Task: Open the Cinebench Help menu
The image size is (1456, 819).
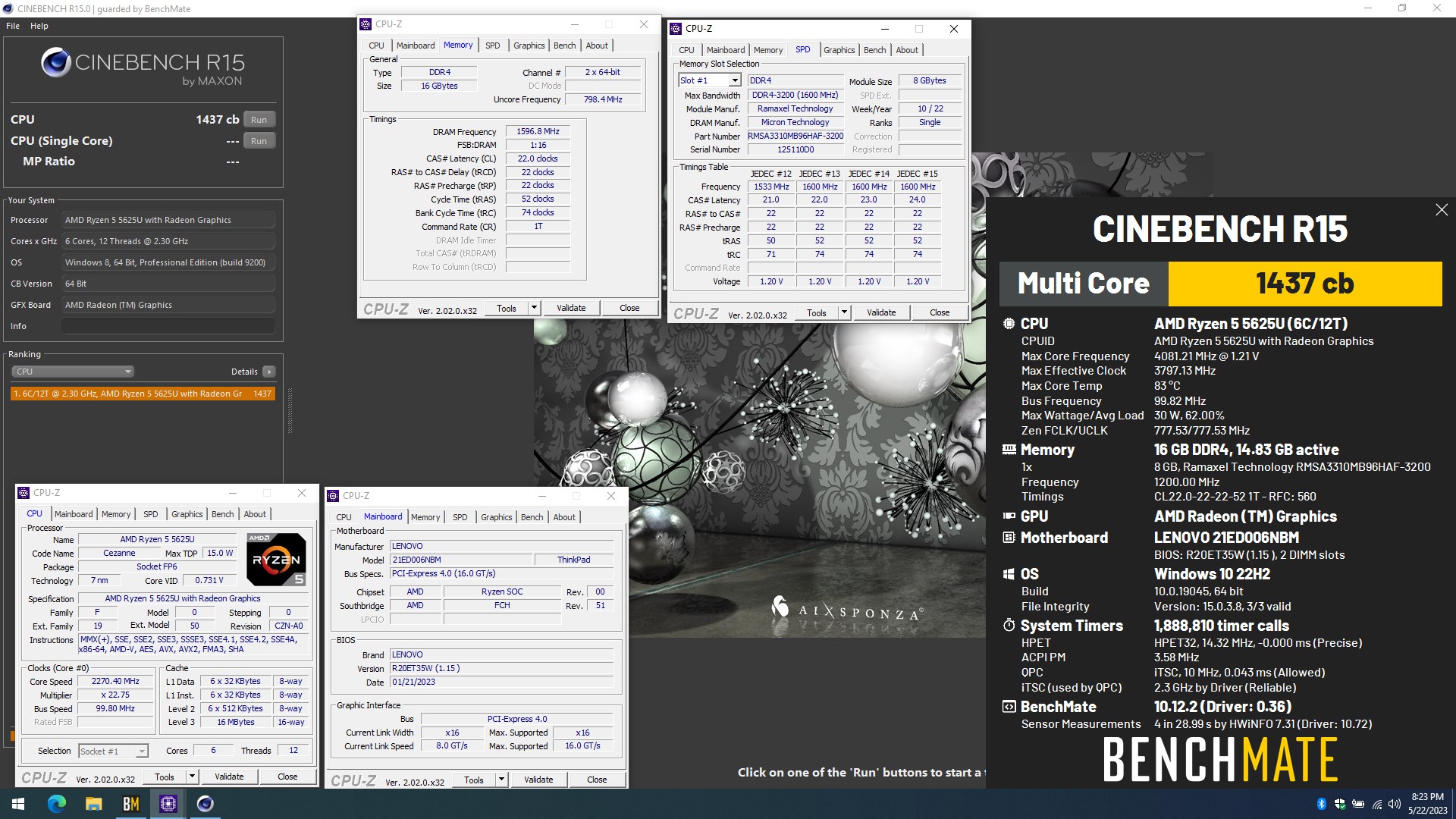Action: [39, 26]
